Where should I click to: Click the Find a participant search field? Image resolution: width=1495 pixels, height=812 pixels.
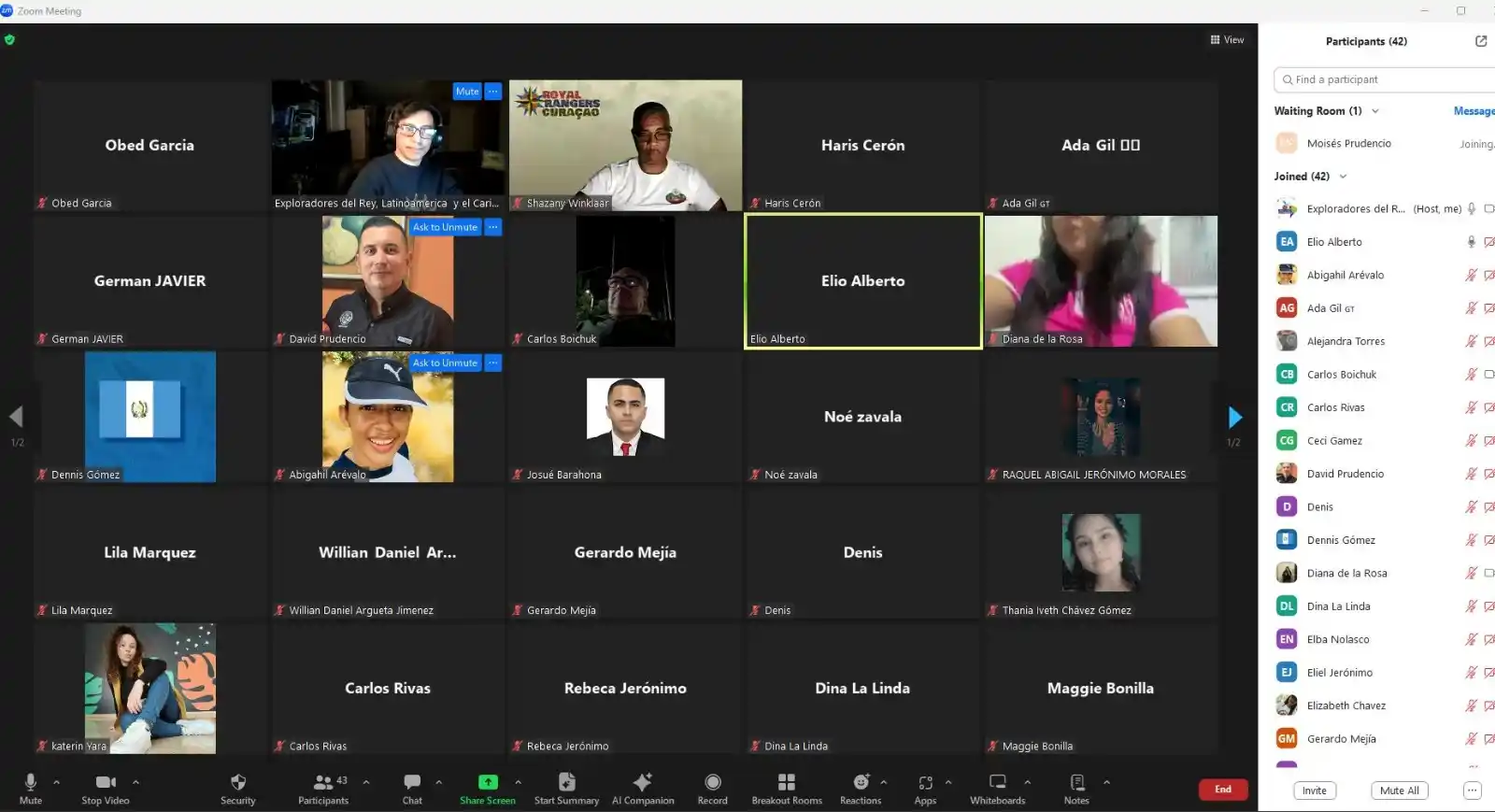click(1383, 80)
